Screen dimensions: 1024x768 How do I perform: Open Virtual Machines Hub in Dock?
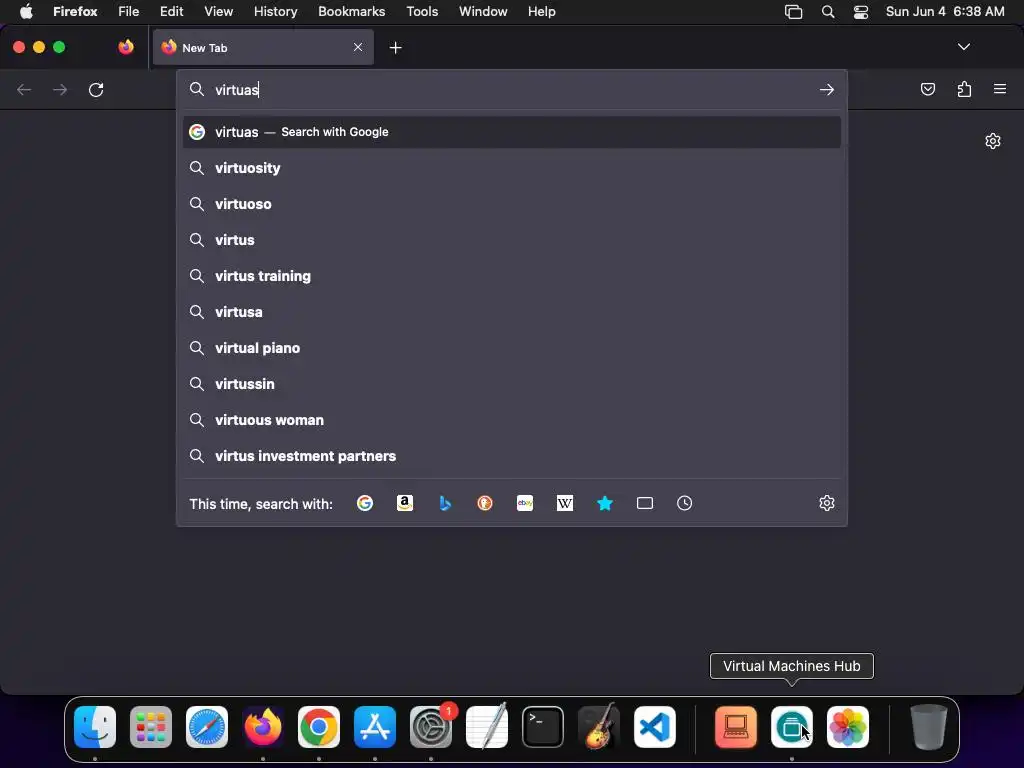[792, 726]
